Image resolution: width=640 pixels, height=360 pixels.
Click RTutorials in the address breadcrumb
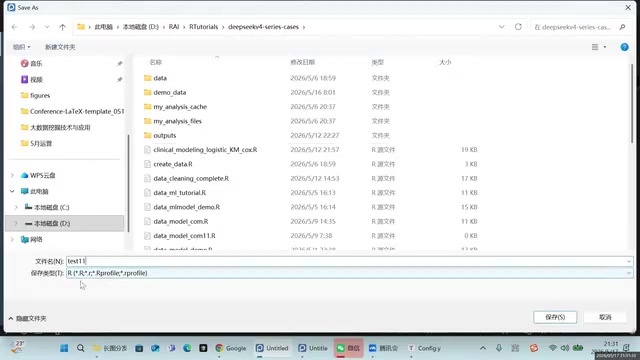tap(203, 27)
